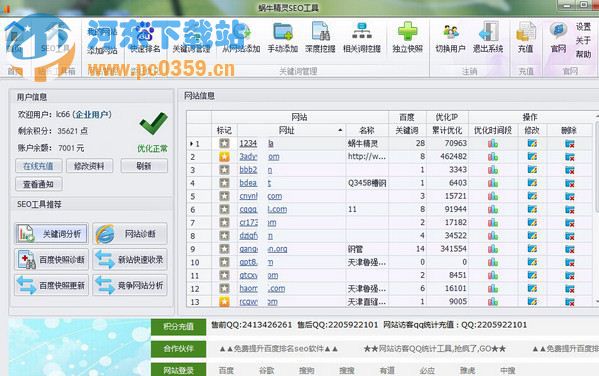Image resolution: width=599 pixels, height=376 pixels.
Task: Click the 百度 link at the bottom
Action: [x=226, y=370]
